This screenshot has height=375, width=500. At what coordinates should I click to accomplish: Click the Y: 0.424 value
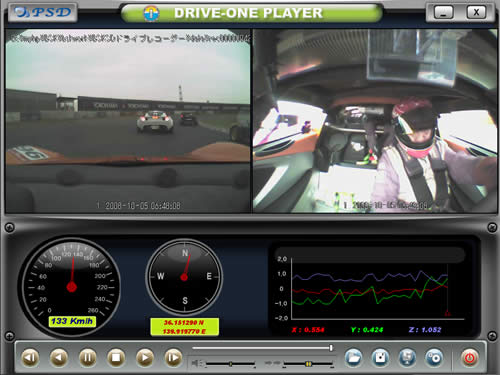click(x=367, y=330)
